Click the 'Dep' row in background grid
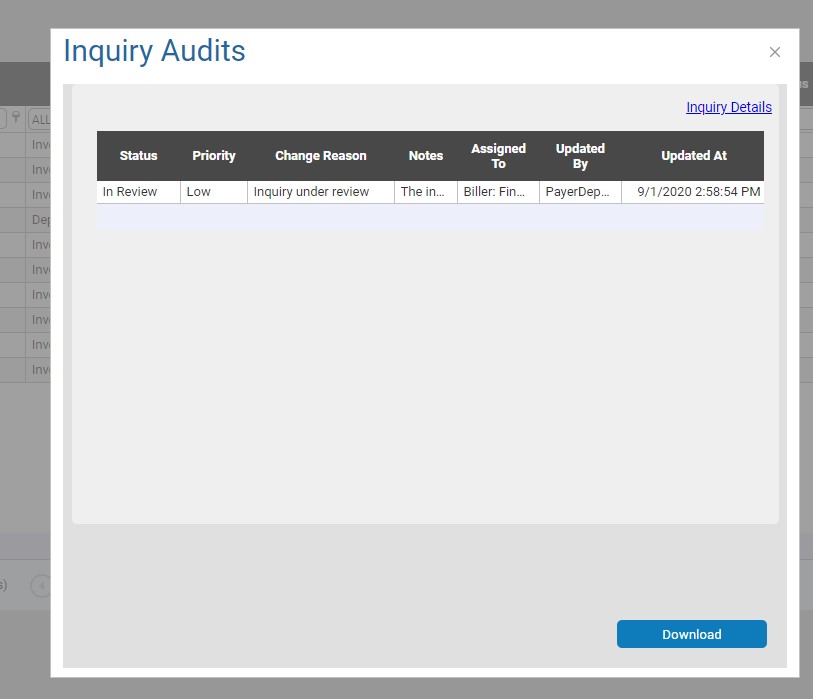The image size is (813, 699). 25,220
